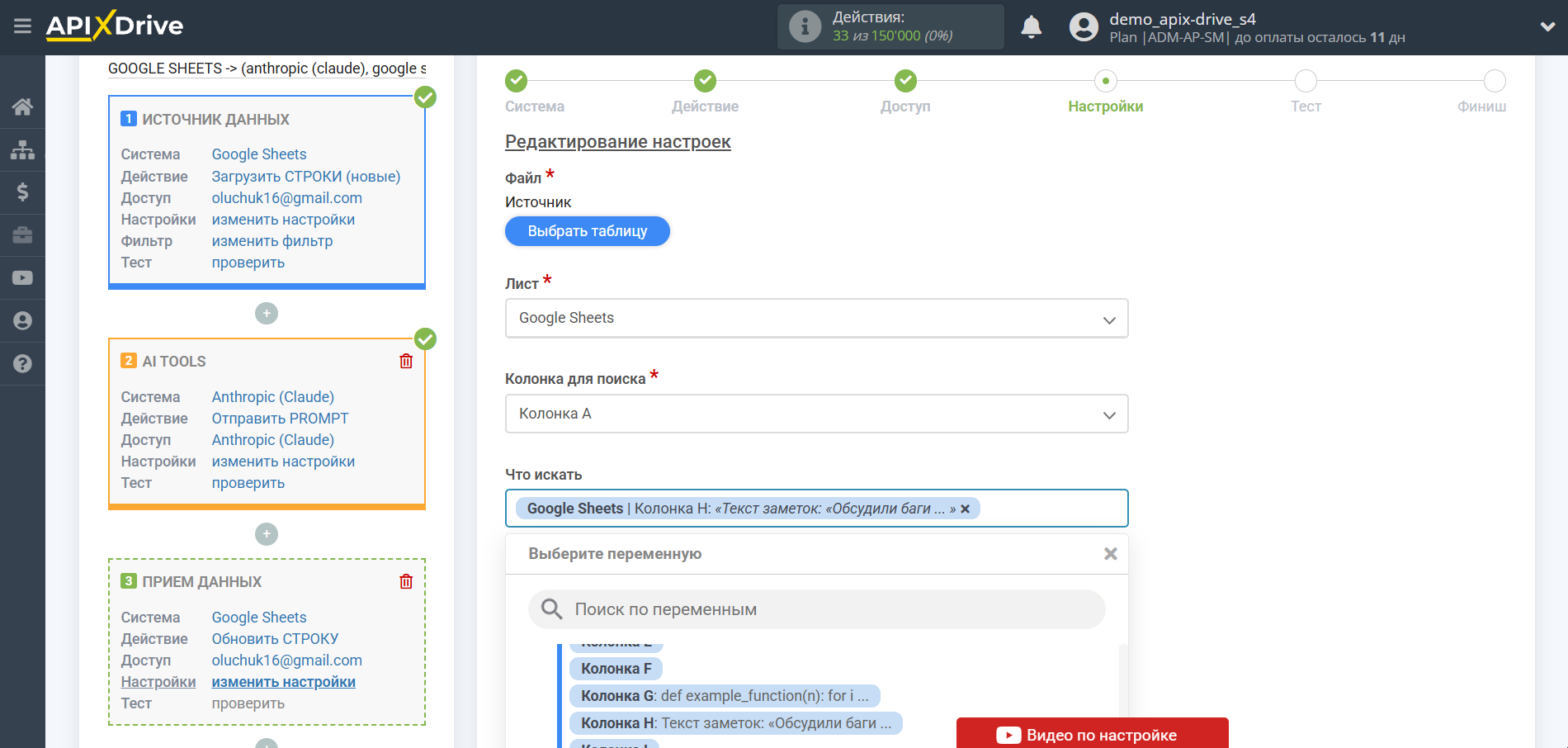Open billing dollar sign icon
The height and width of the screenshot is (748, 1568).
[x=22, y=192]
